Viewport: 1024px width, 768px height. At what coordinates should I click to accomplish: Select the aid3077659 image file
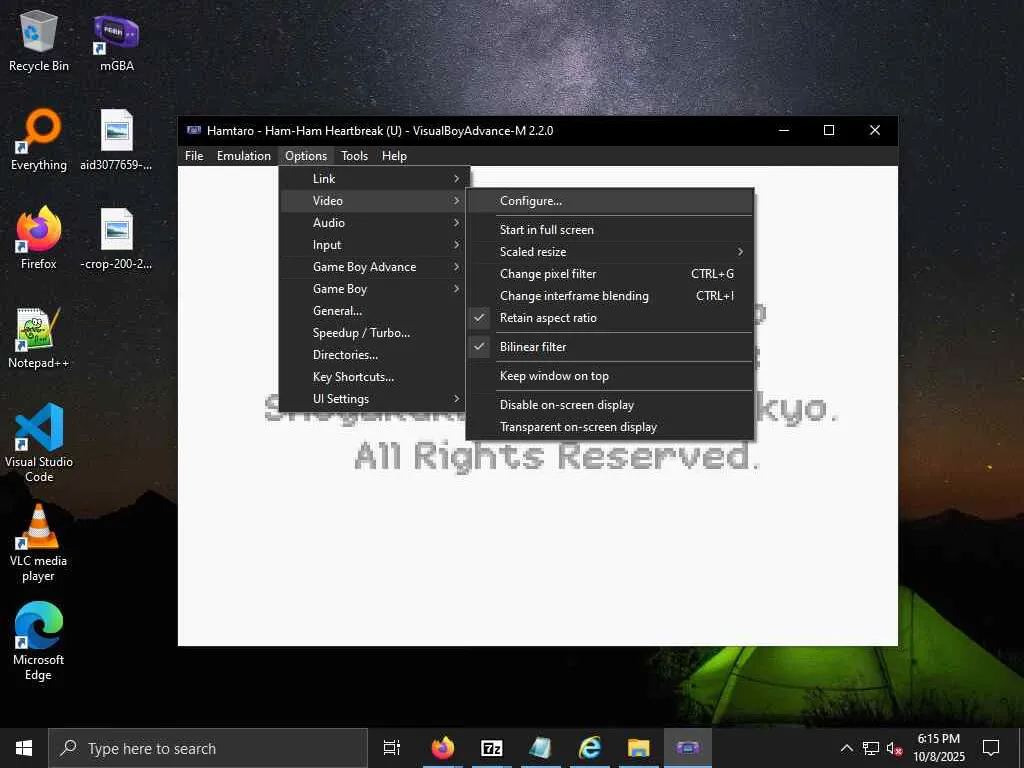pyautogui.click(x=116, y=140)
